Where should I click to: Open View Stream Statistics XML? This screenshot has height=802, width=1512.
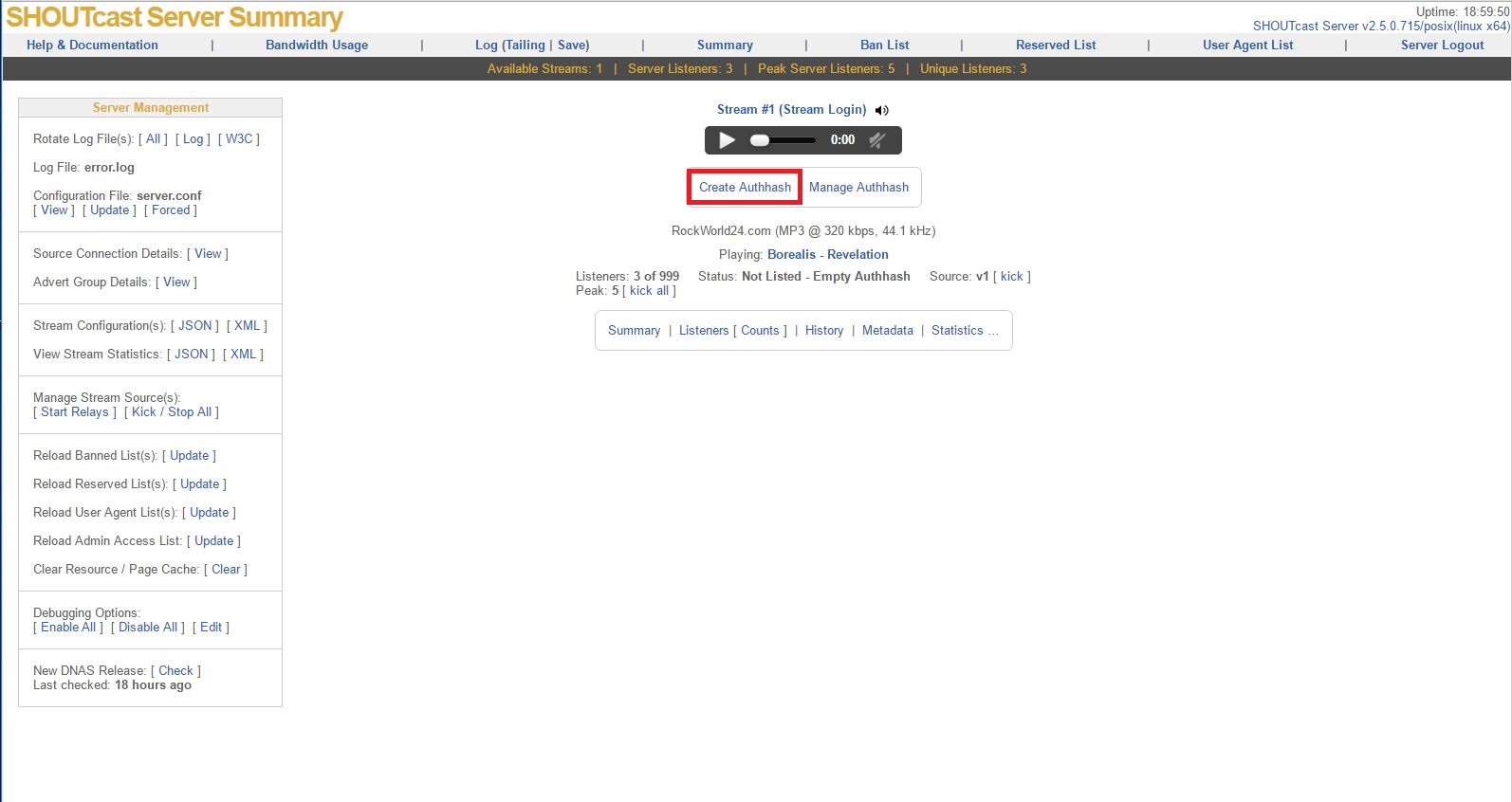click(x=243, y=354)
